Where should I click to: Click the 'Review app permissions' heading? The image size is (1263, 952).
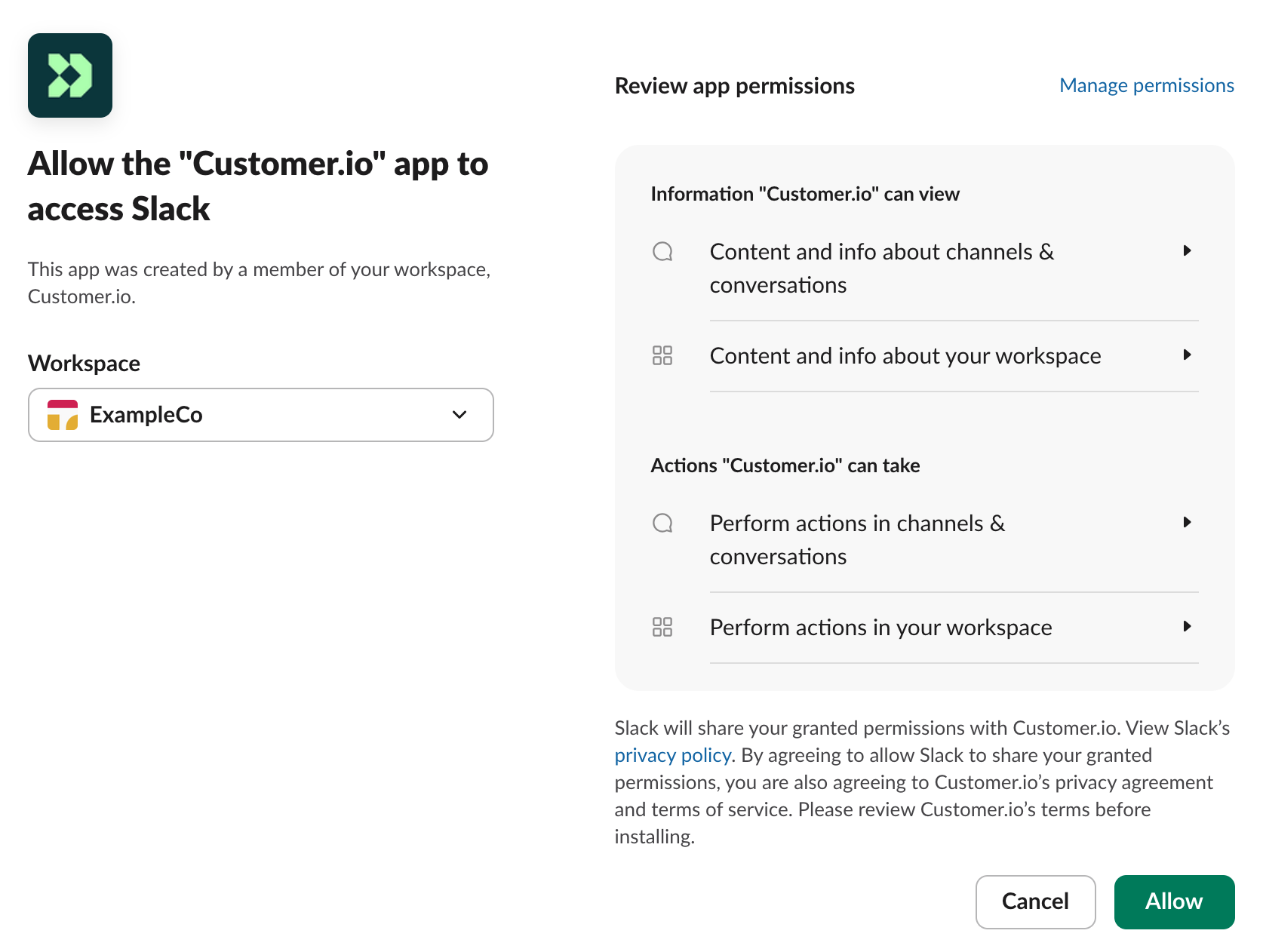pos(735,86)
